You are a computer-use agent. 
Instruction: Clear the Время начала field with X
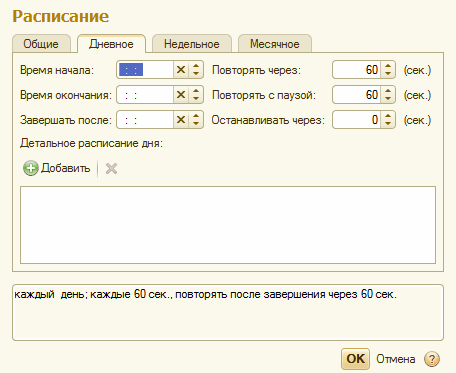[x=181, y=70]
